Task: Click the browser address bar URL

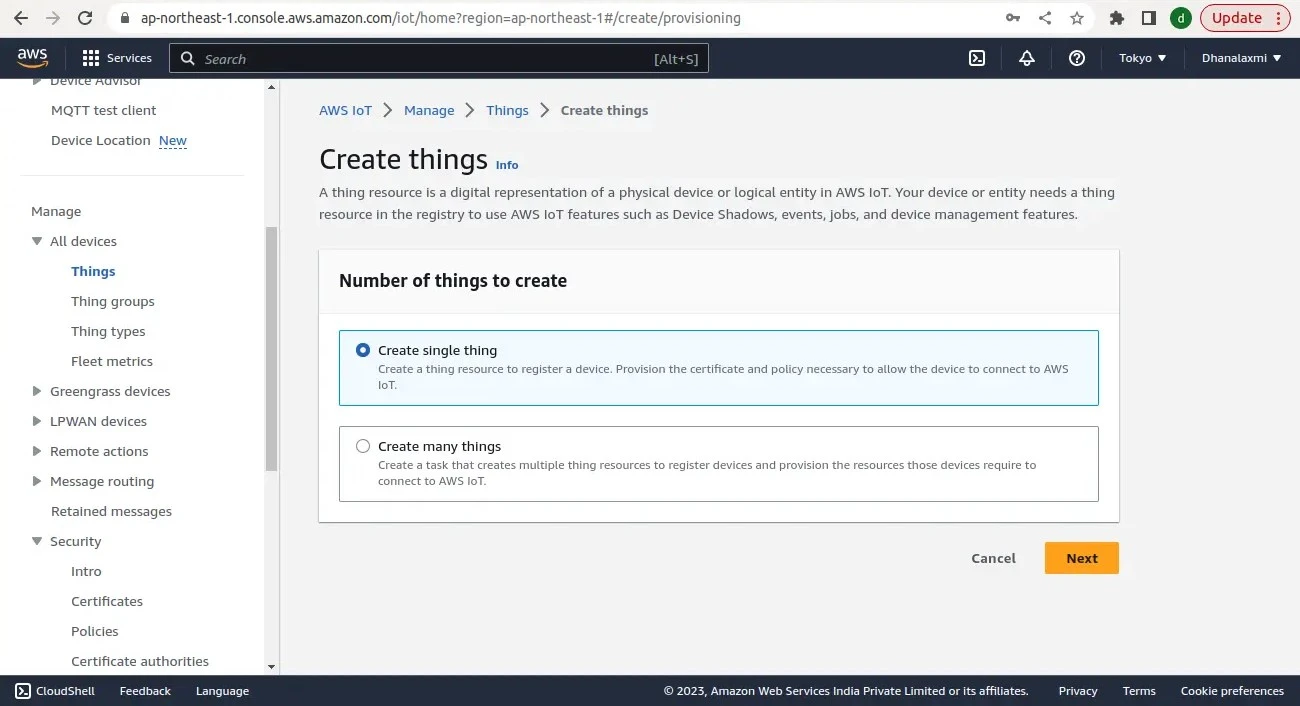Action: click(440, 18)
